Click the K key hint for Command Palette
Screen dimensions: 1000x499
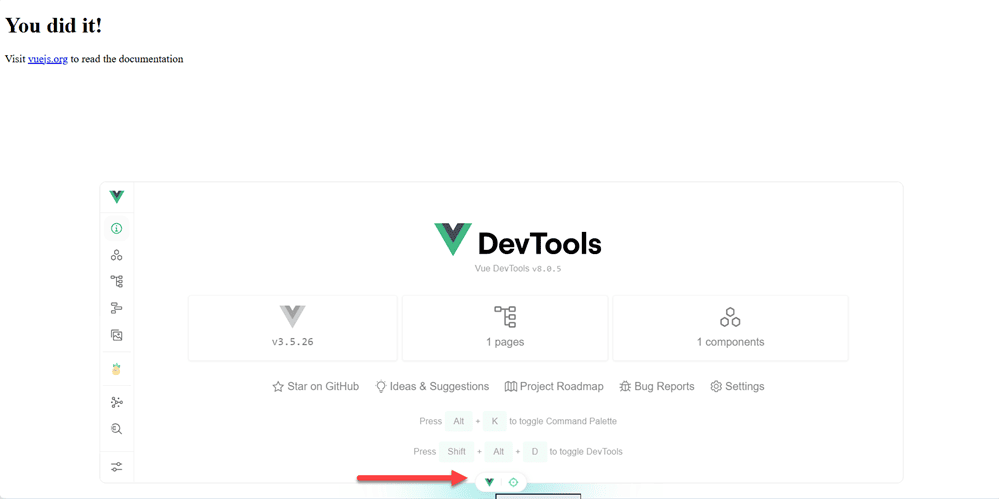pos(495,421)
